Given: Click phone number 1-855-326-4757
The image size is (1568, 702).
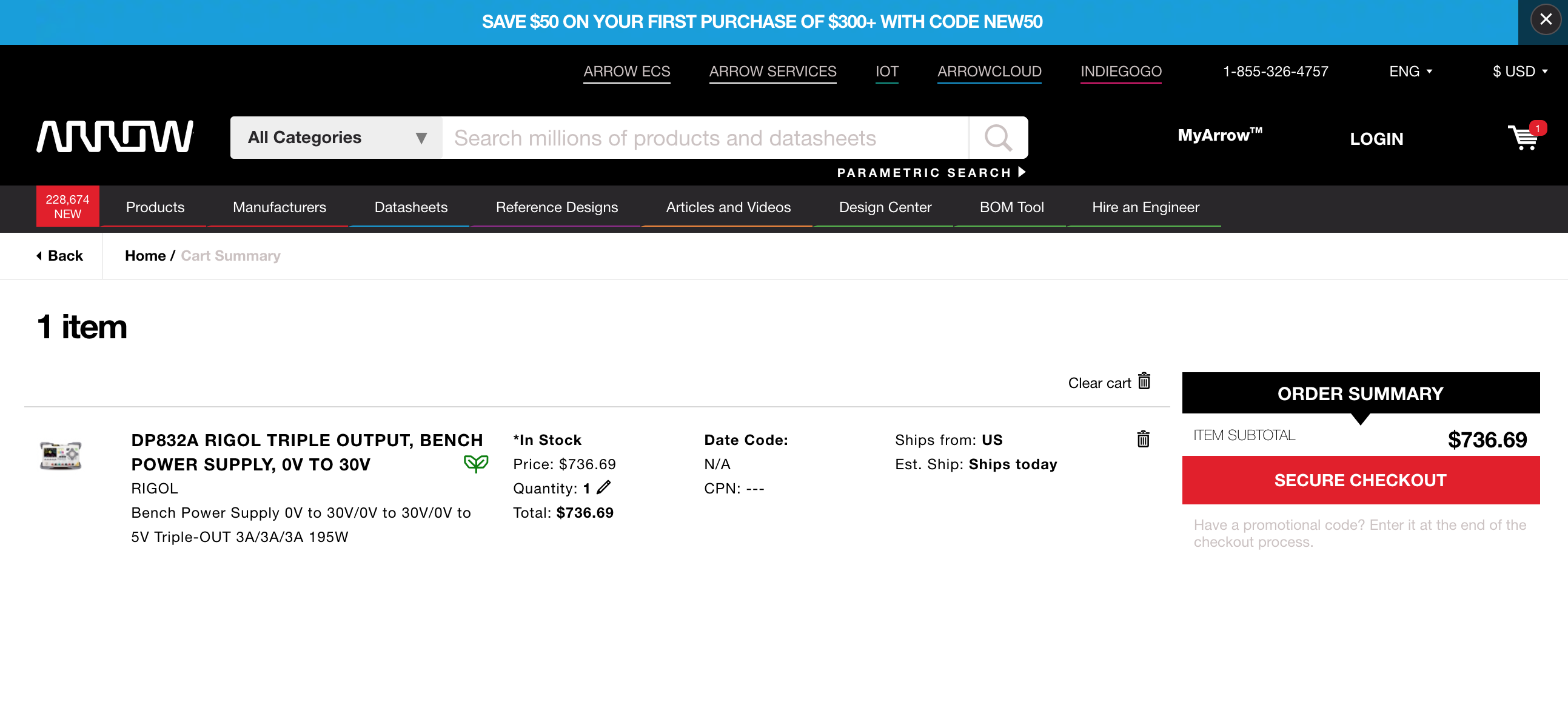Looking at the screenshot, I should tap(1275, 72).
